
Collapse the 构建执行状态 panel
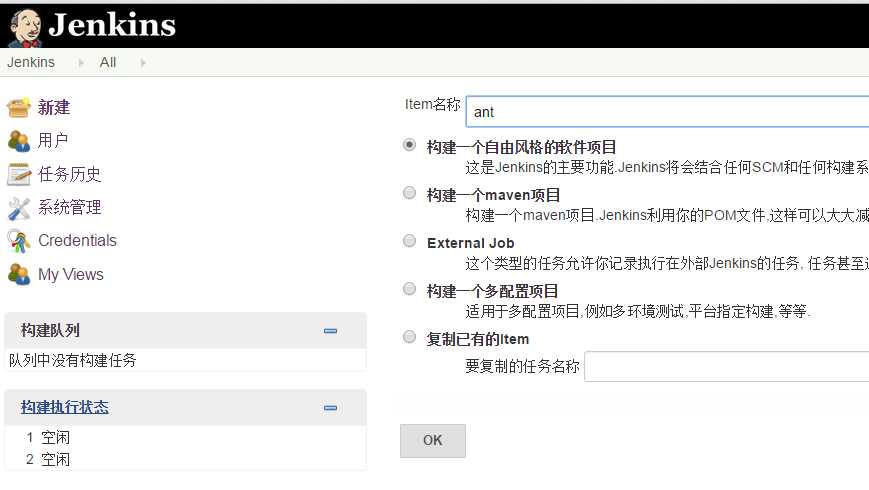click(x=330, y=408)
